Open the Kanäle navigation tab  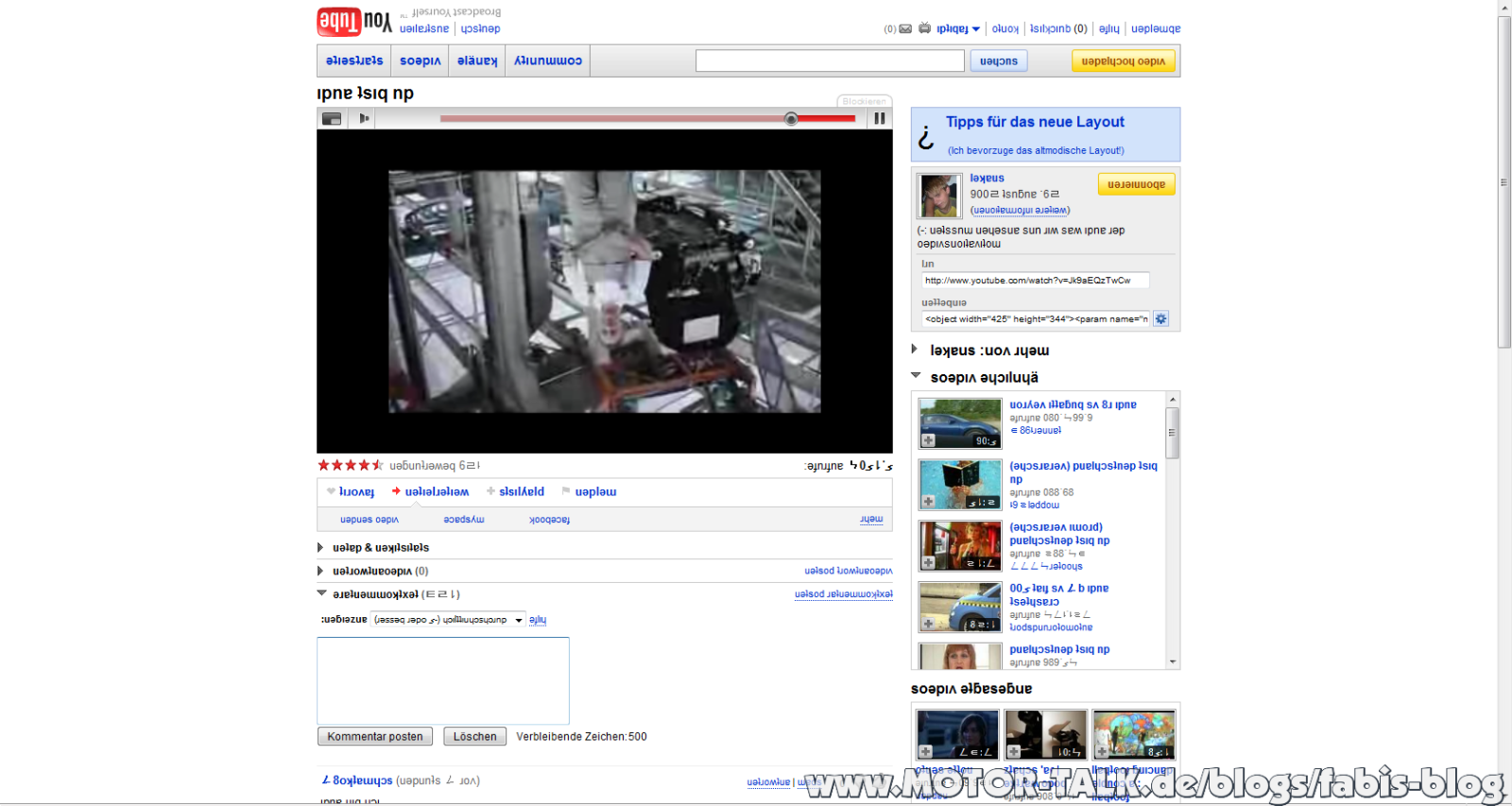(477, 60)
